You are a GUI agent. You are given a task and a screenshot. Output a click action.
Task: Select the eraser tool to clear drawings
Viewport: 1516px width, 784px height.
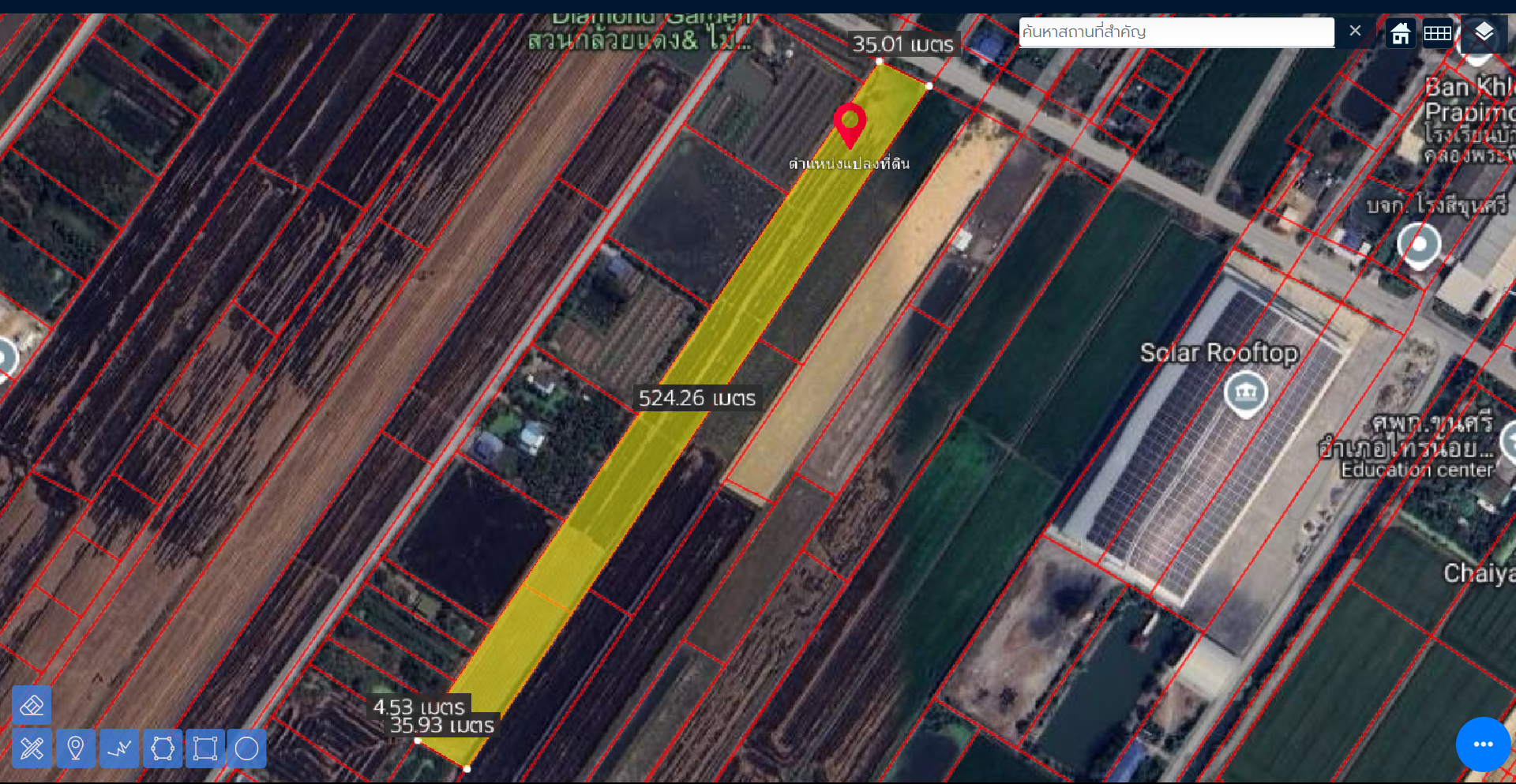[32, 705]
